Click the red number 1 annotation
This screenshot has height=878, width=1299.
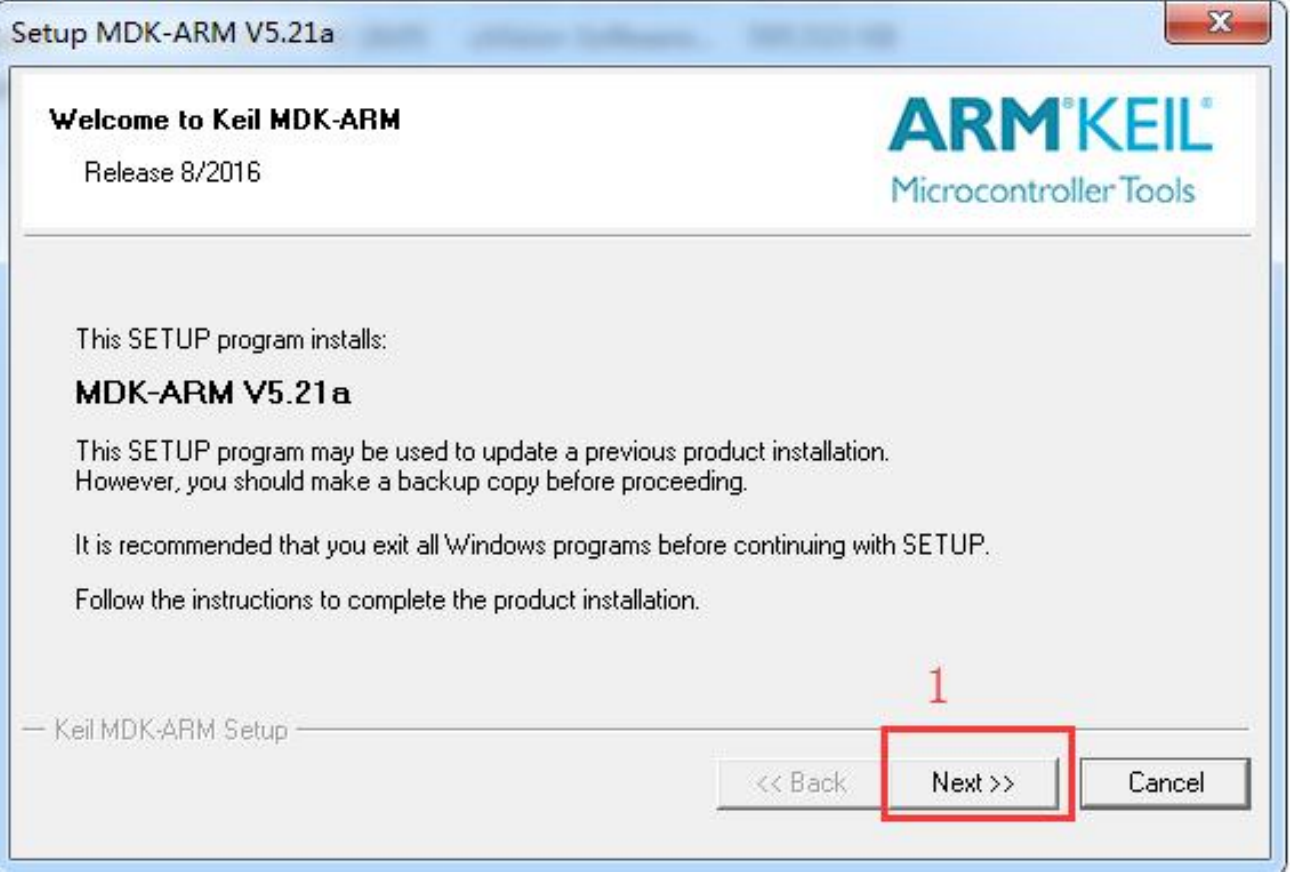pos(937,687)
